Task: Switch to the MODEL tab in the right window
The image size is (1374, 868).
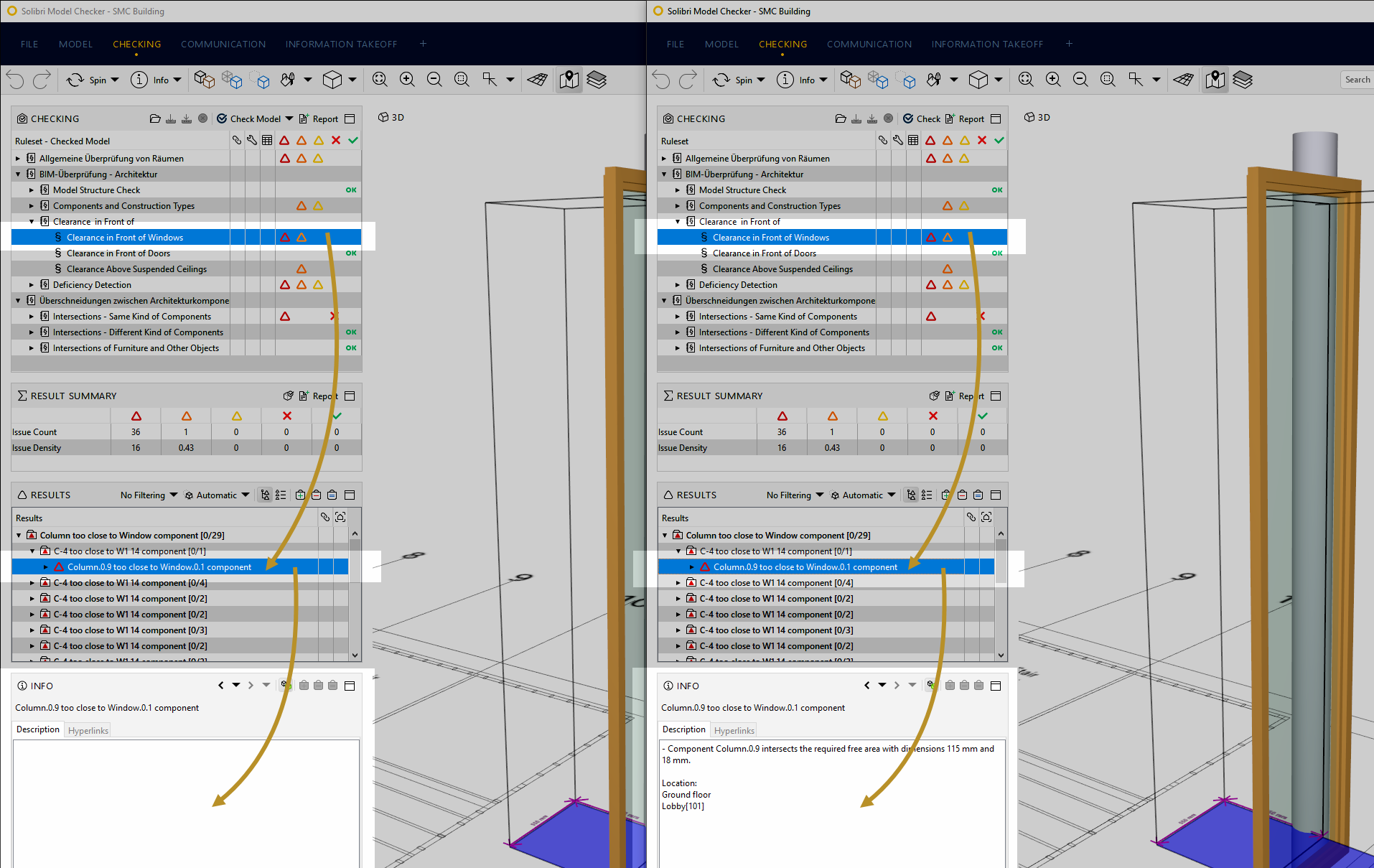Action: tap(721, 44)
